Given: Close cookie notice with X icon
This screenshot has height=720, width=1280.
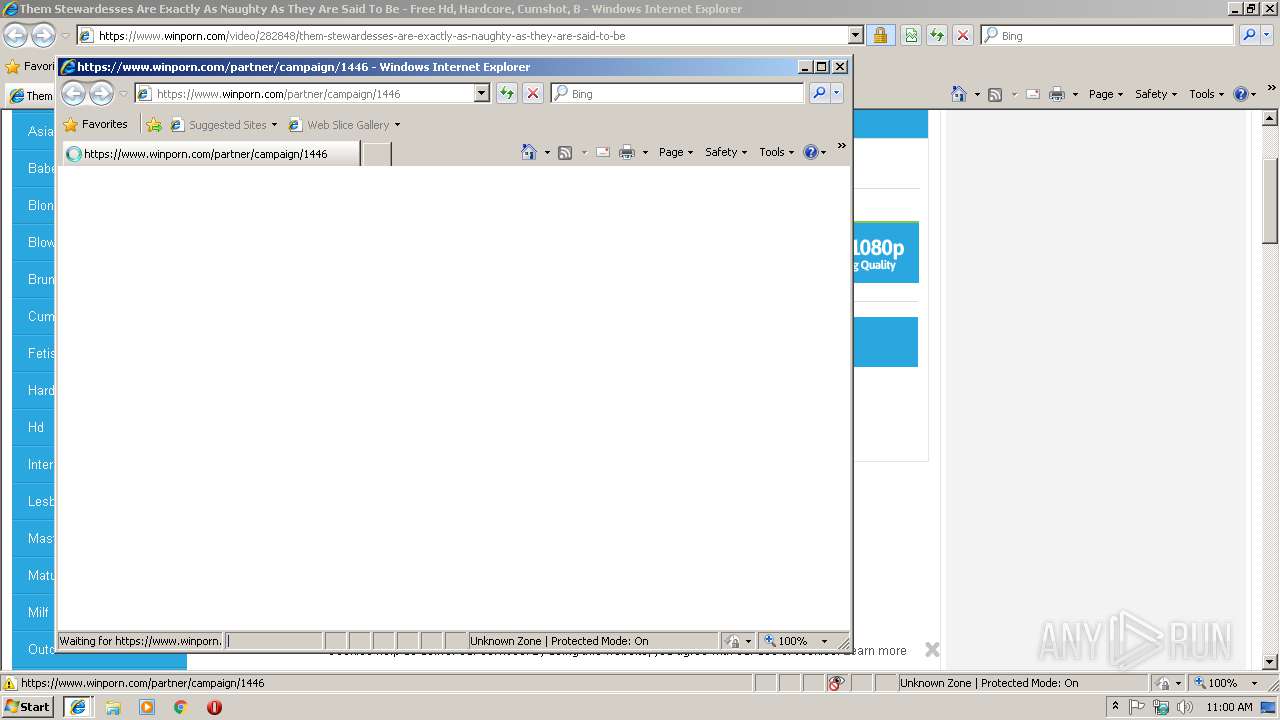Looking at the screenshot, I should coord(932,650).
